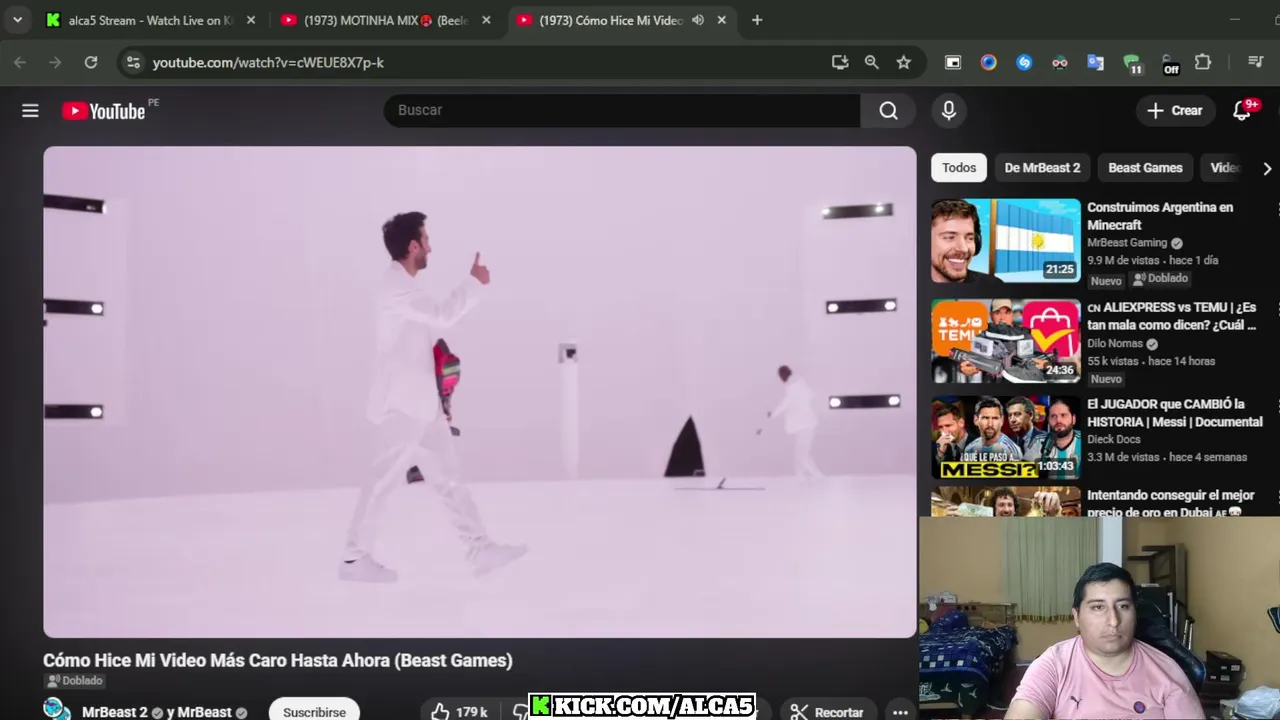Click the URL youtube.com/watch address bar
Screen dimensions: 1280x720
268,62
